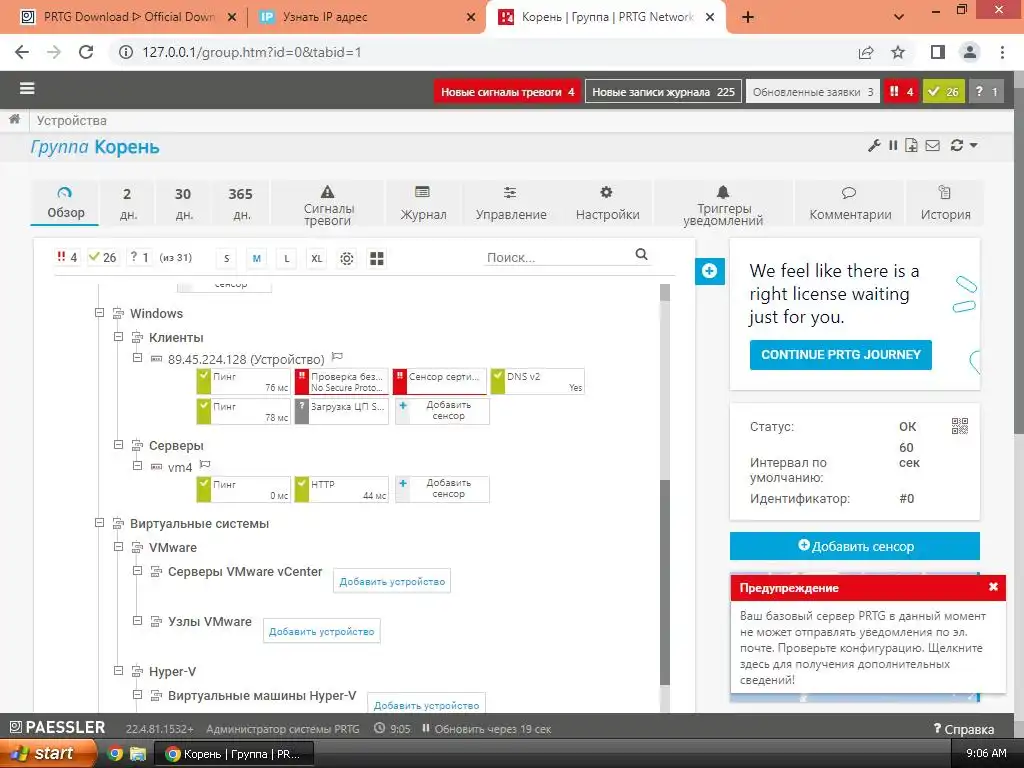This screenshot has width=1024, height=768.
Task: Switch to the Журнал tab
Action: (423, 203)
